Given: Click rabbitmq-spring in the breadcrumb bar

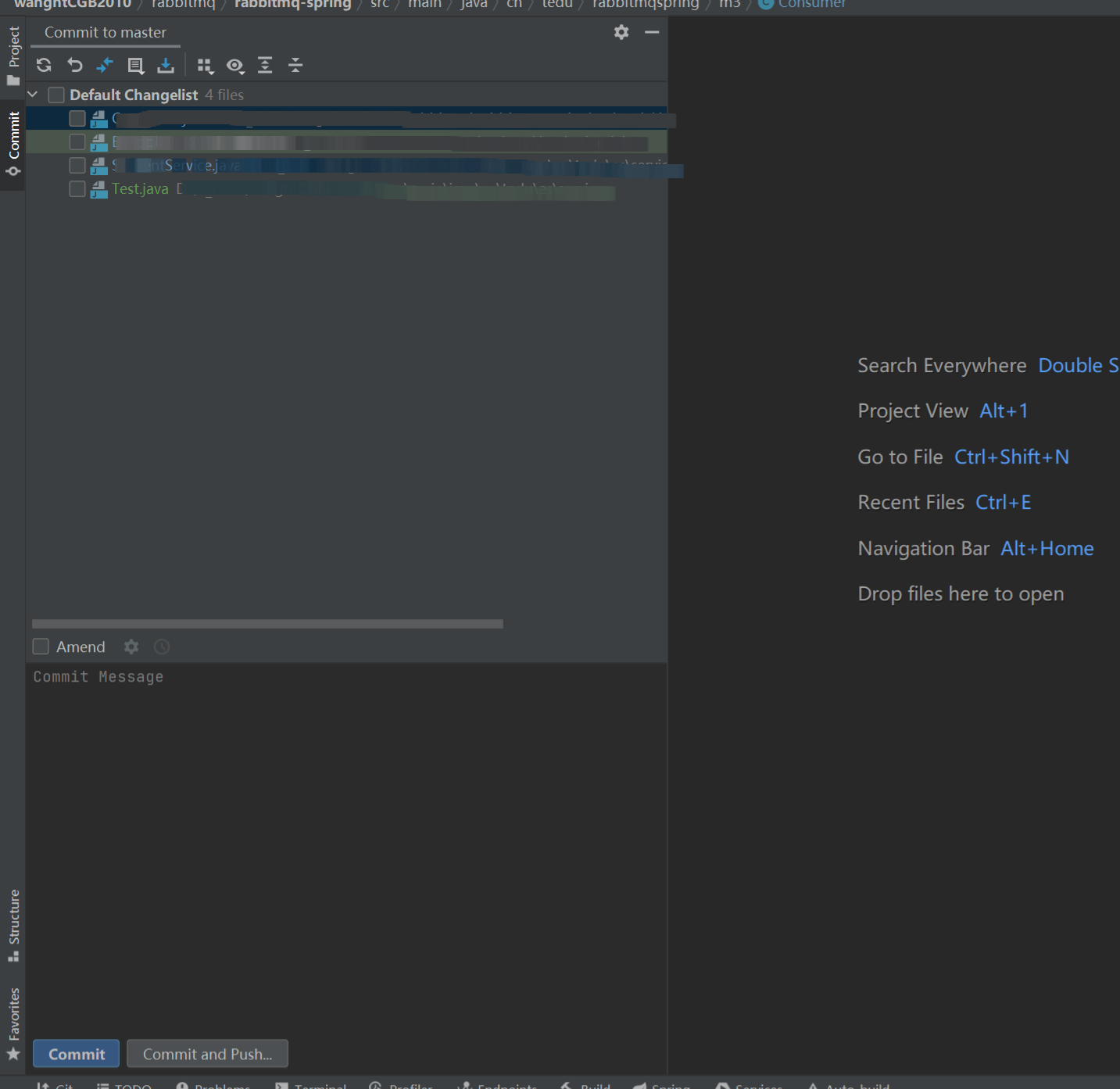Looking at the screenshot, I should click(x=292, y=4).
